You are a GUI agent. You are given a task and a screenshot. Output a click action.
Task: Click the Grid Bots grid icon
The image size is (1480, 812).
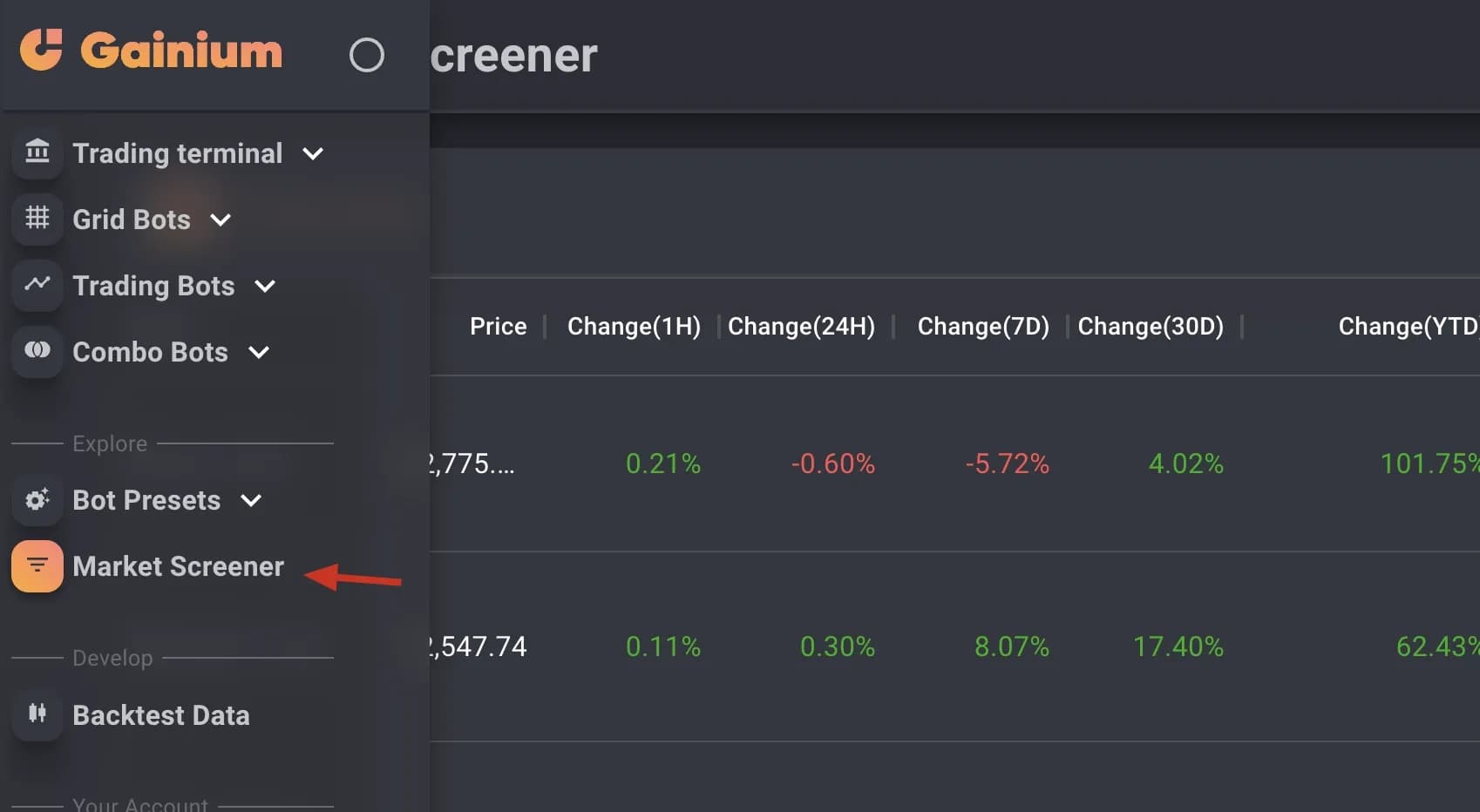tap(37, 218)
